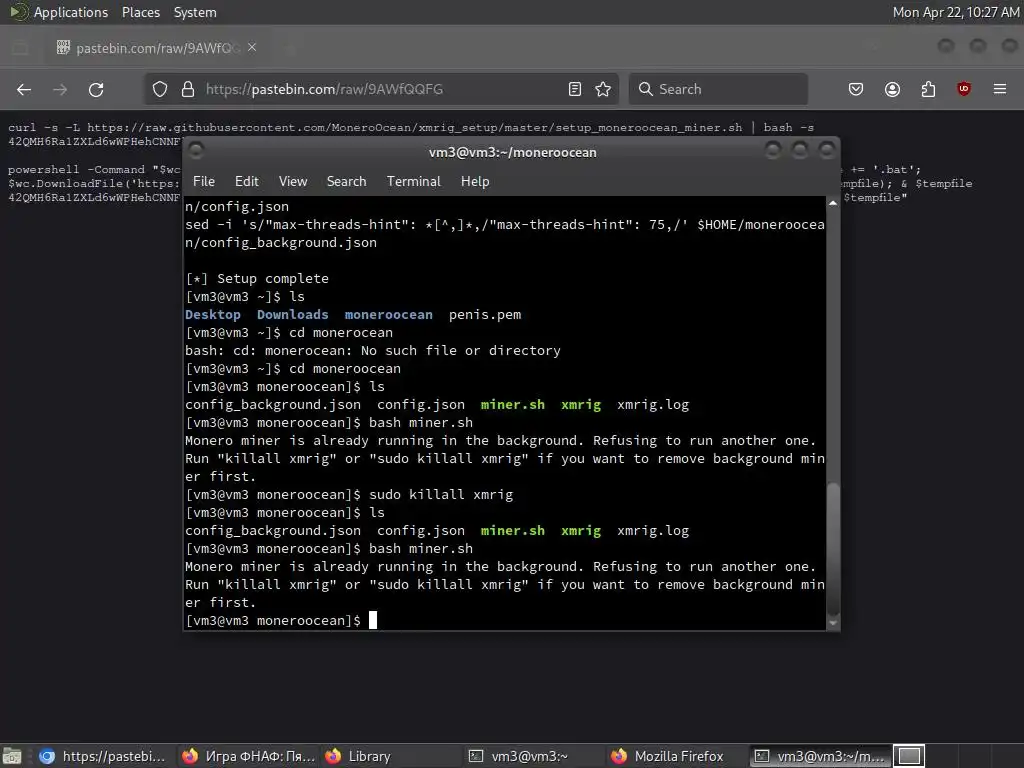Bookmark this page with the star
The height and width of the screenshot is (768, 1024).
pyautogui.click(x=603, y=89)
